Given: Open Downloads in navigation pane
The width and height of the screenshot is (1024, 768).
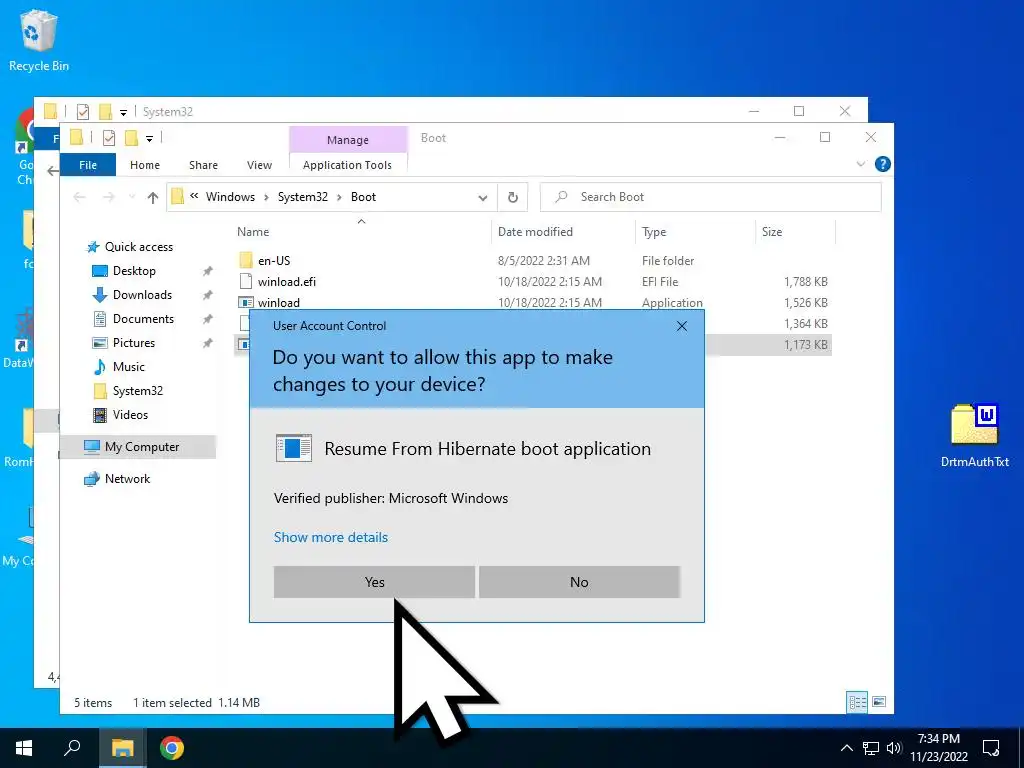Looking at the screenshot, I should click(x=142, y=295).
